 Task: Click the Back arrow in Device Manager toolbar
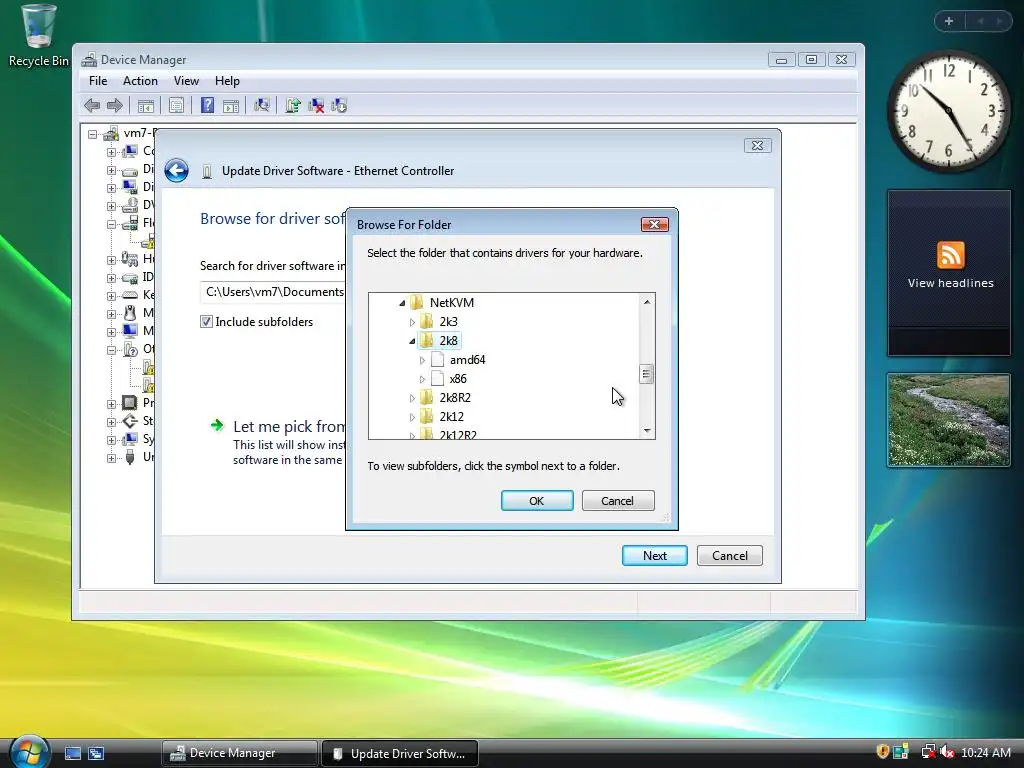(x=92, y=105)
